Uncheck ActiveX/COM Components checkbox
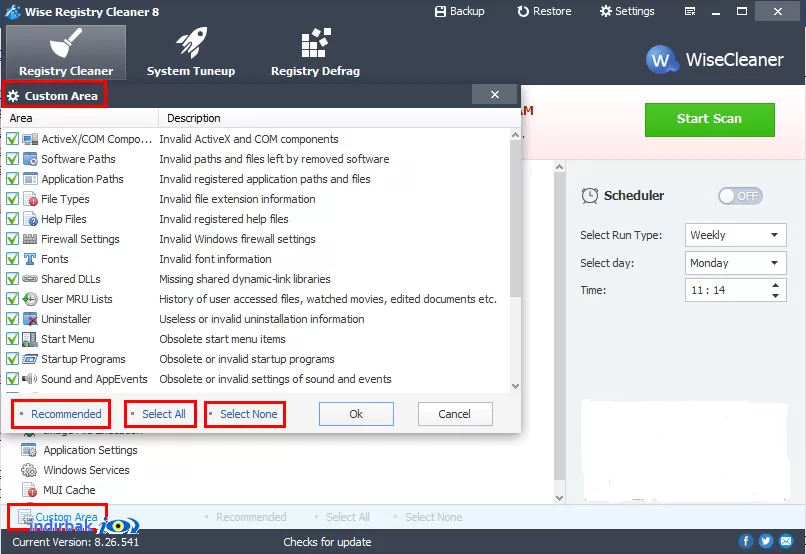The height and width of the screenshot is (554, 806). pyautogui.click(x=12, y=139)
